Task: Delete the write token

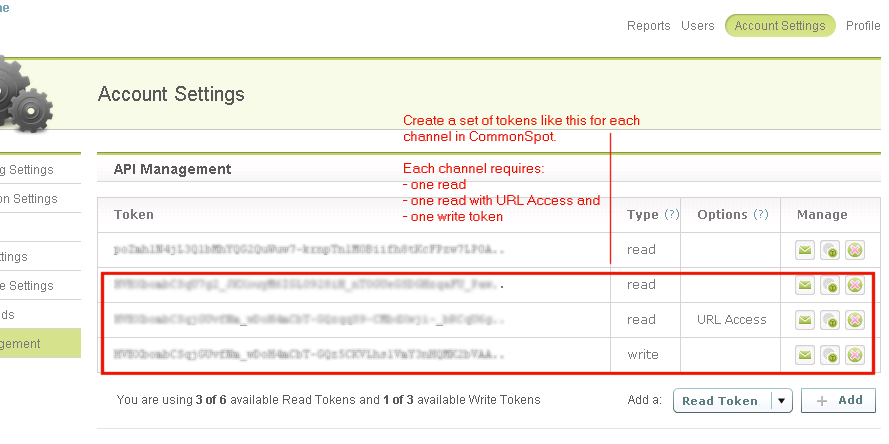Action: (x=855, y=355)
